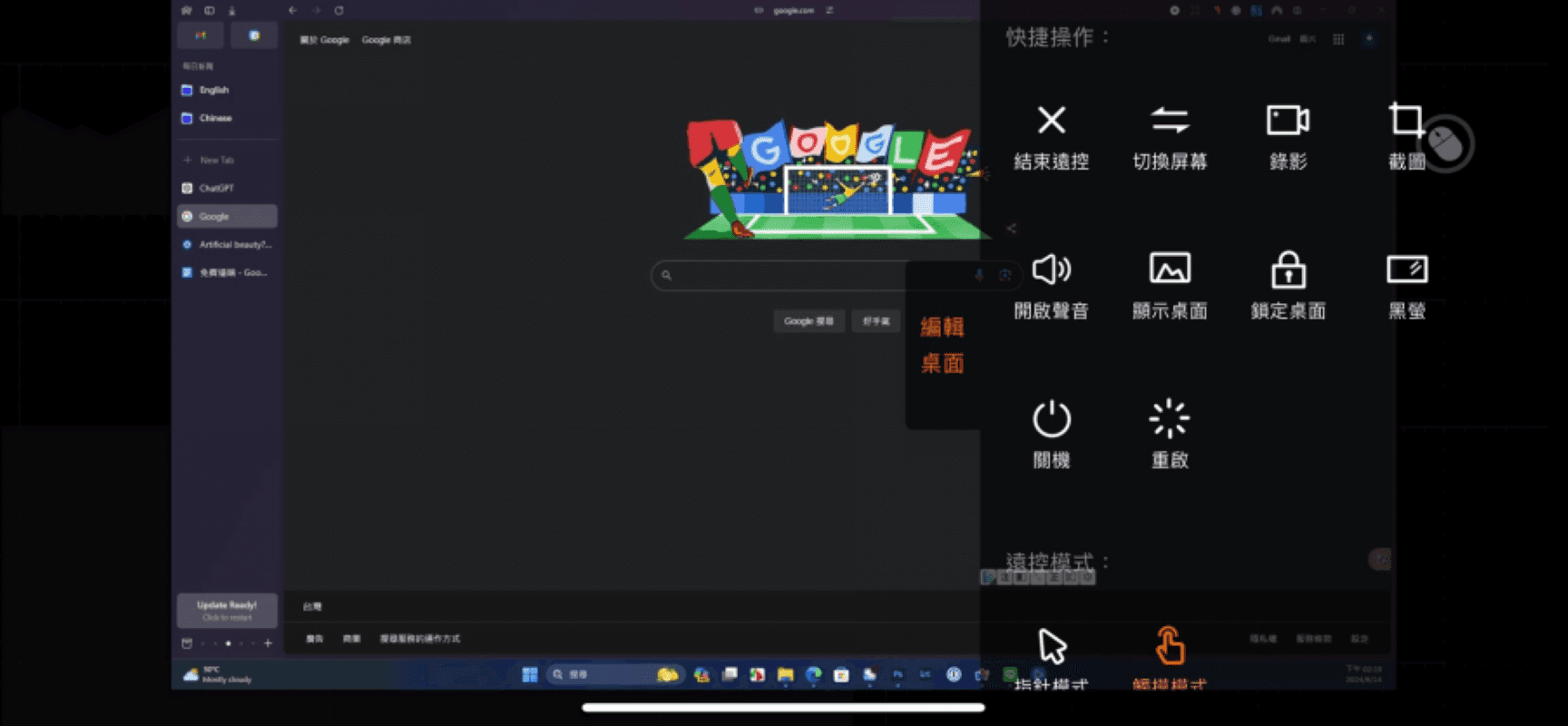Switch to the ChatGPT tab
Viewport: 1568px width, 726px height.
[x=227, y=188]
